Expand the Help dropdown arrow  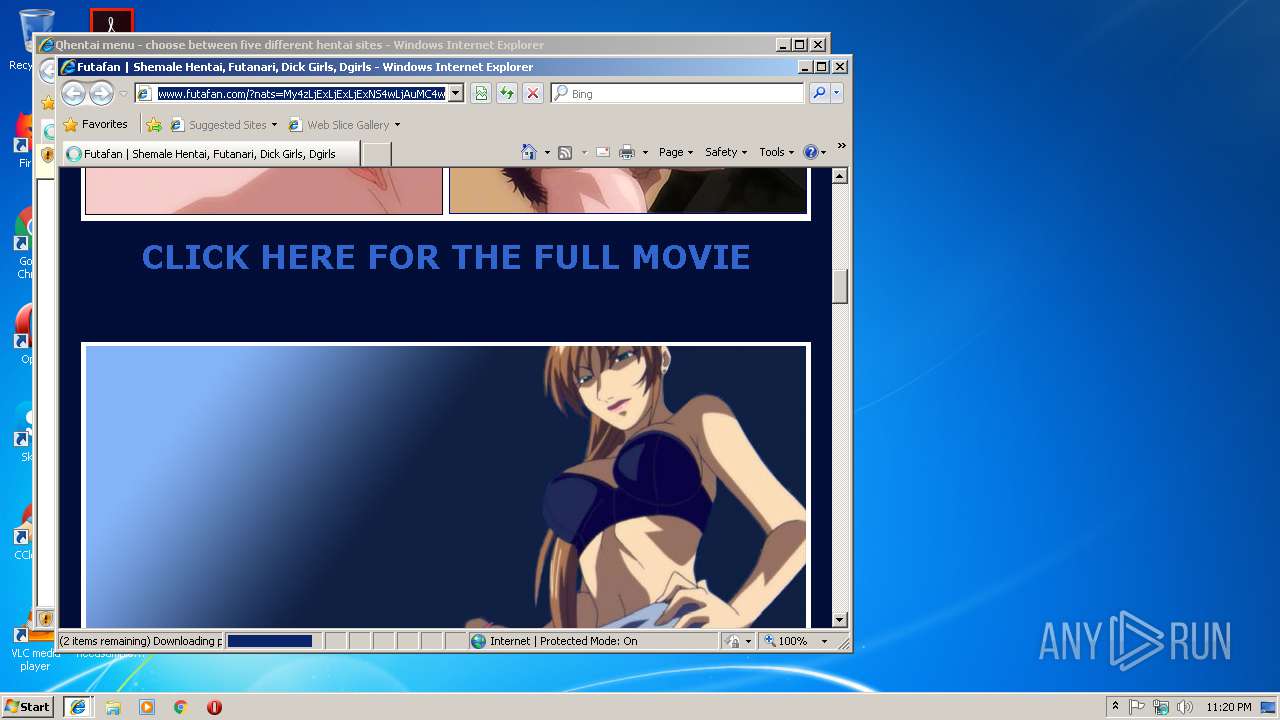[824, 153]
